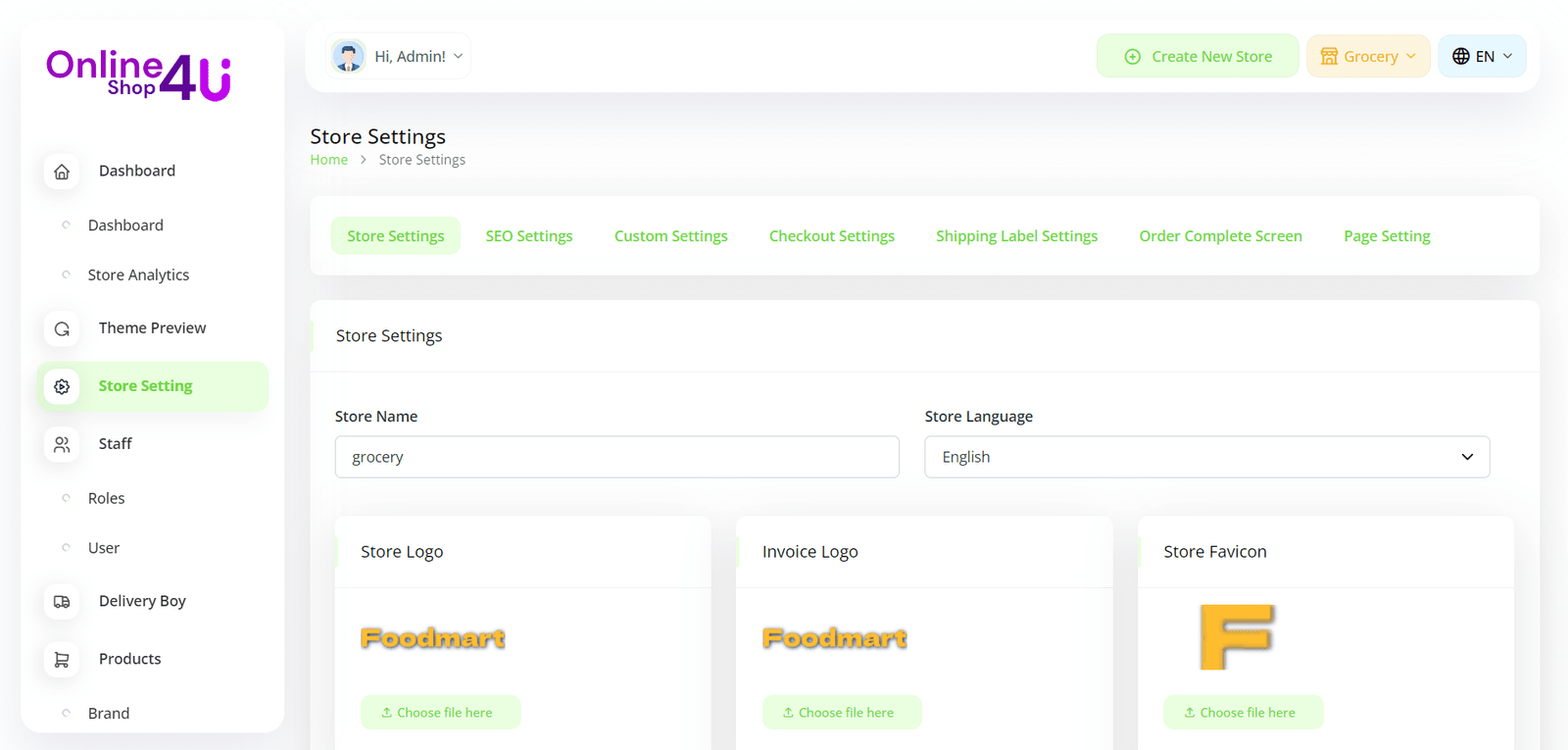Open the EN language menu
1568x750 pixels.
1482,57
